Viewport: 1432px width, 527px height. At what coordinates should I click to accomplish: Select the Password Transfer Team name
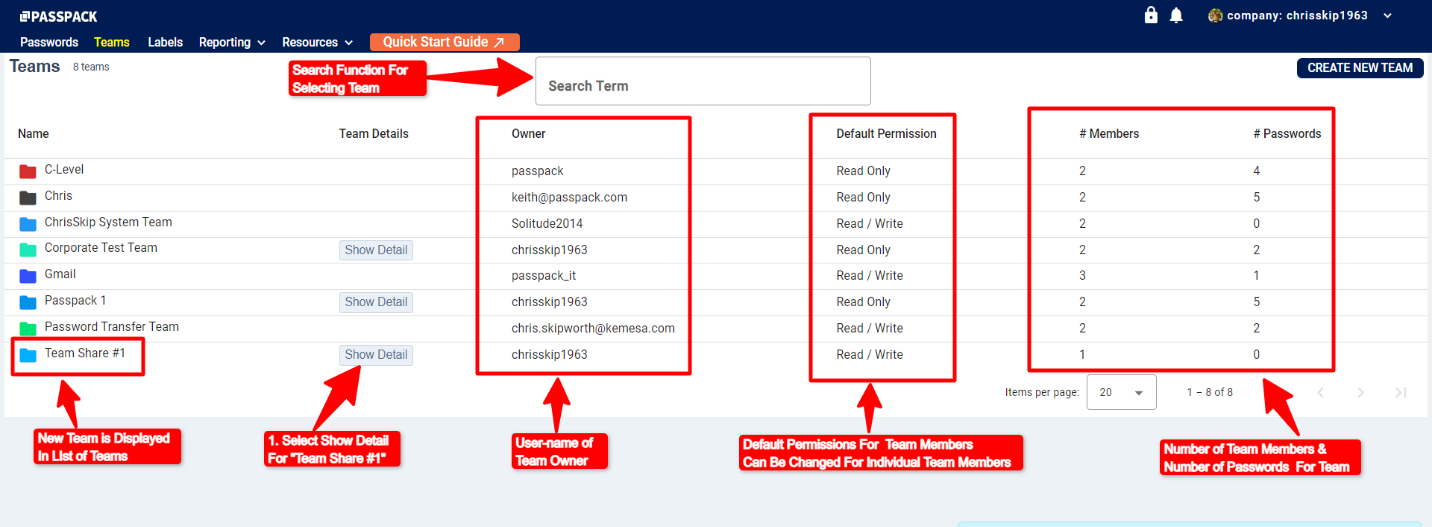112,327
